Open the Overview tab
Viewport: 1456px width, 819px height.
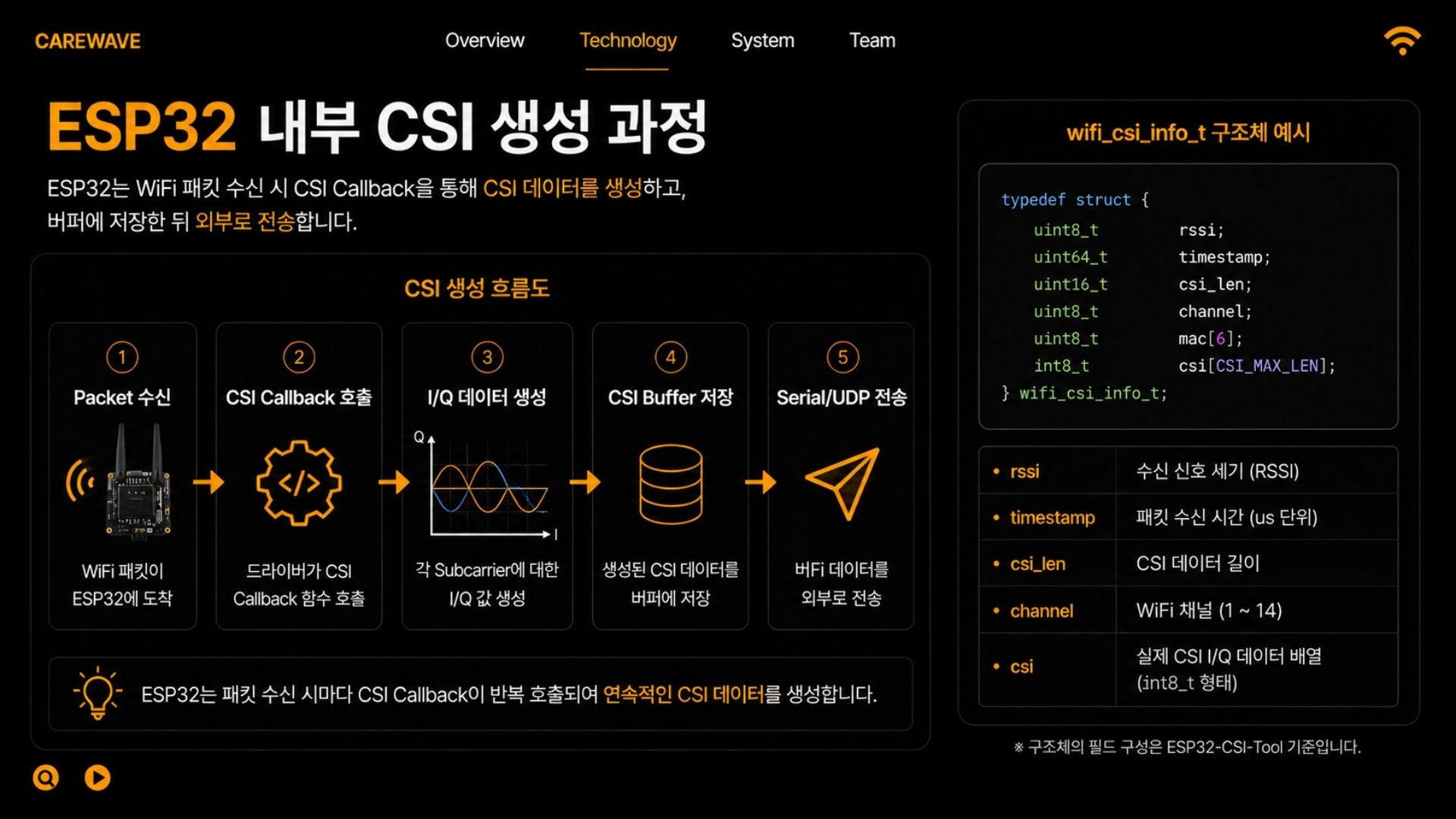pyautogui.click(x=485, y=40)
